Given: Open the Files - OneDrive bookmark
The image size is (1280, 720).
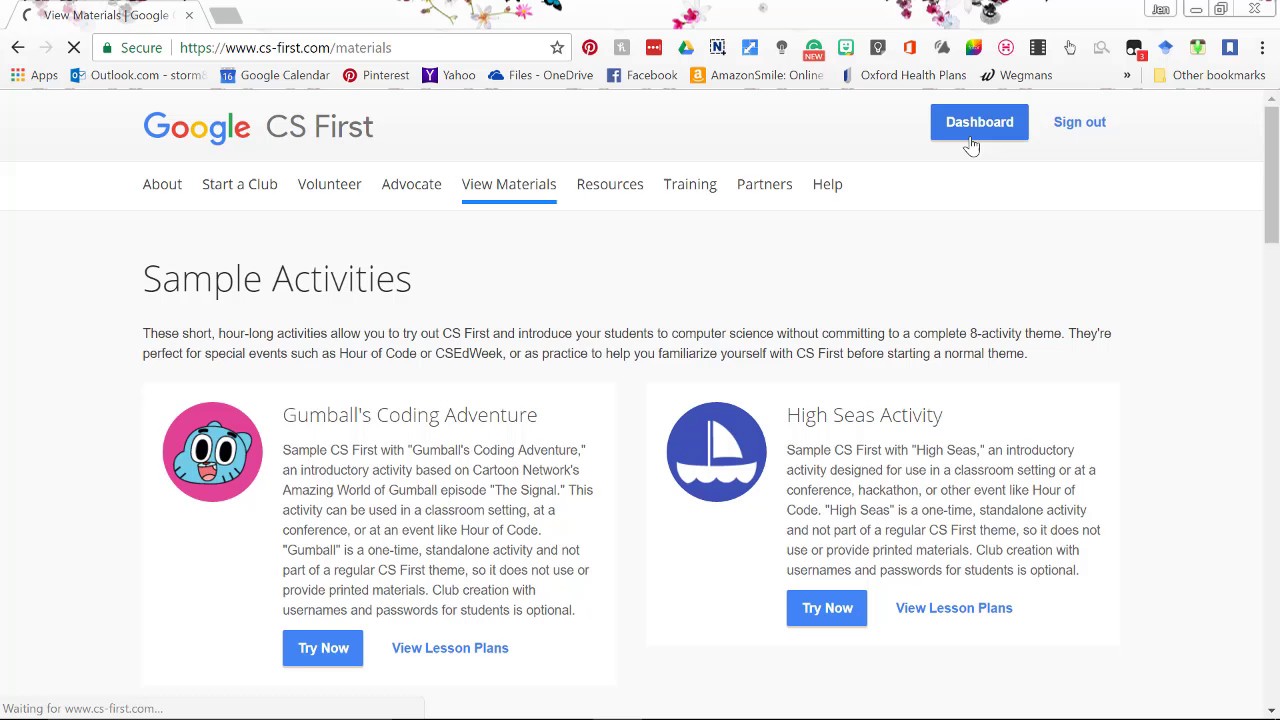Looking at the screenshot, I should 541,75.
